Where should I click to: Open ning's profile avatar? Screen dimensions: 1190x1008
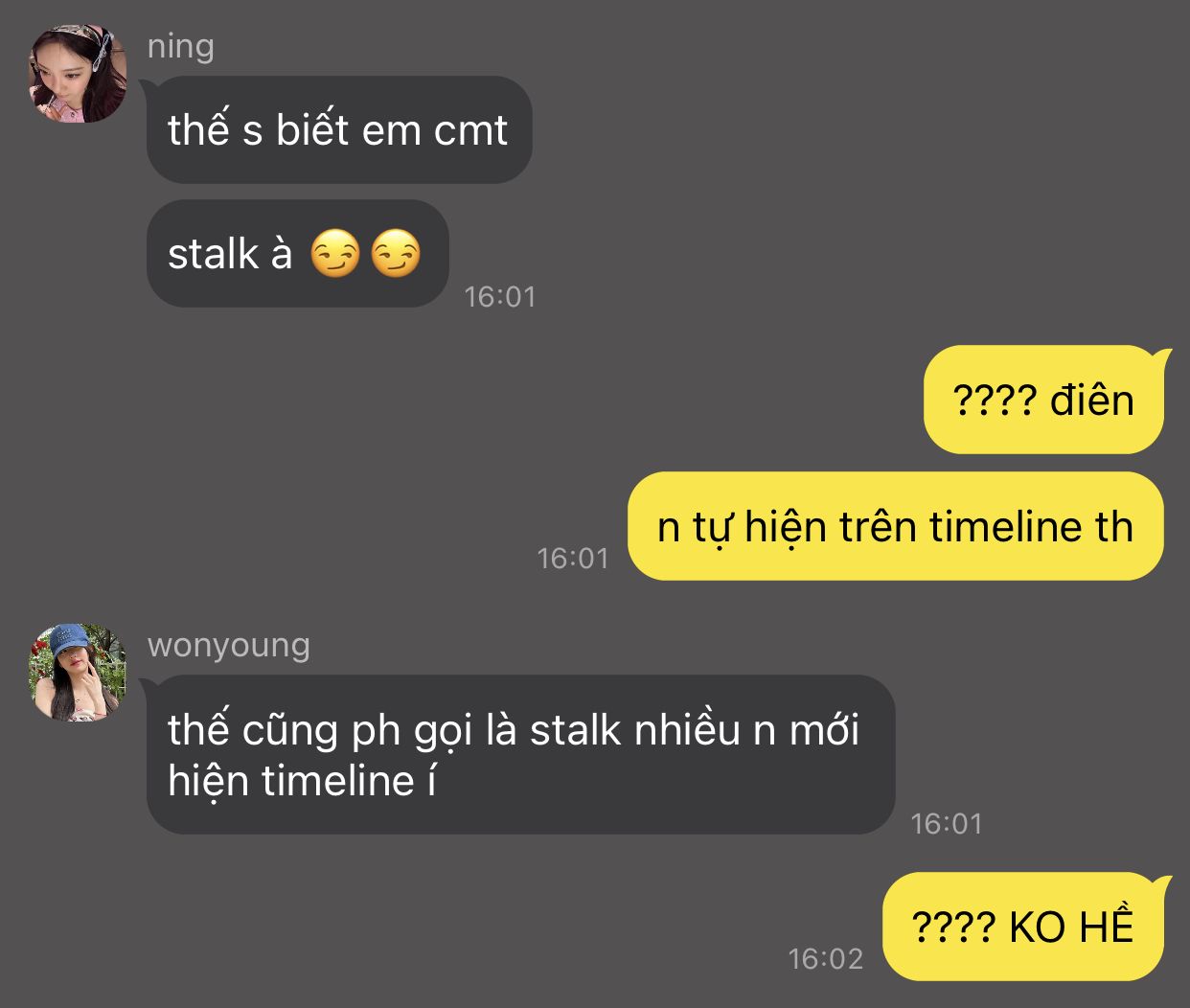[x=78, y=75]
